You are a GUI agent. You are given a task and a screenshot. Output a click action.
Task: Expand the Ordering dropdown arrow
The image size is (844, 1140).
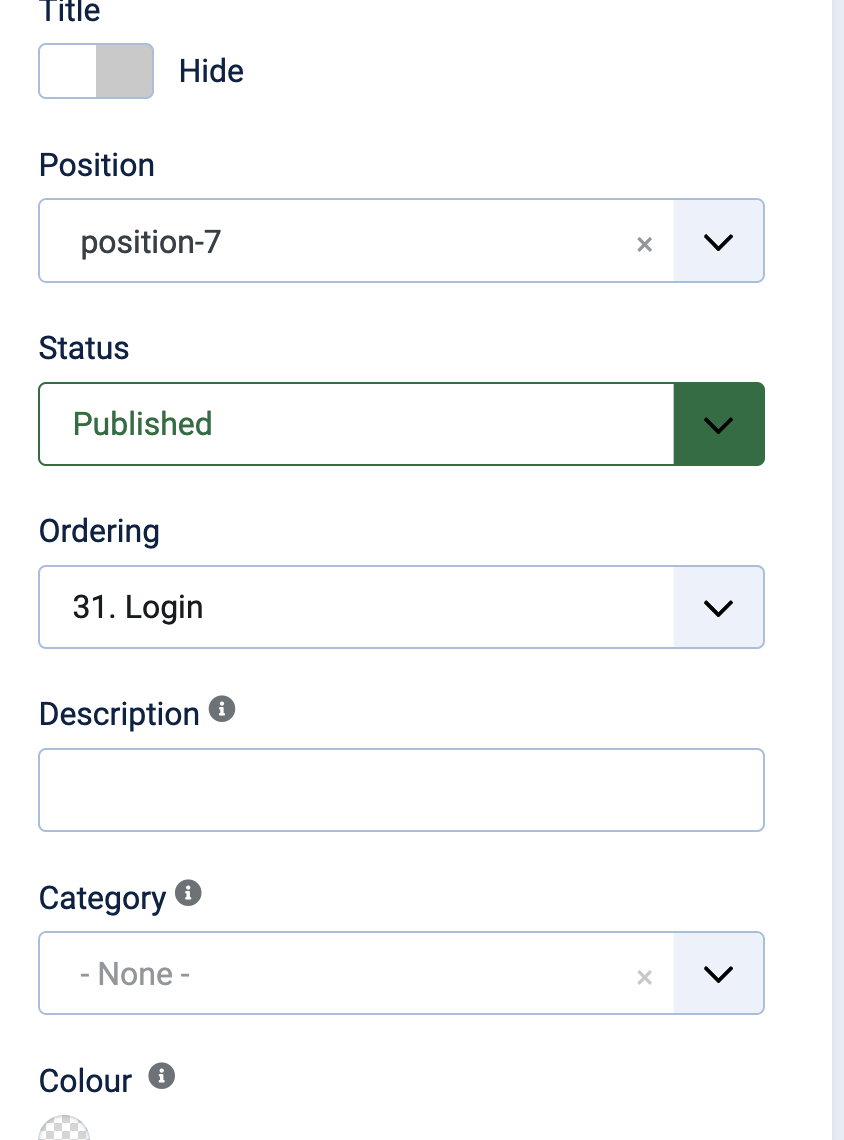pos(719,607)
